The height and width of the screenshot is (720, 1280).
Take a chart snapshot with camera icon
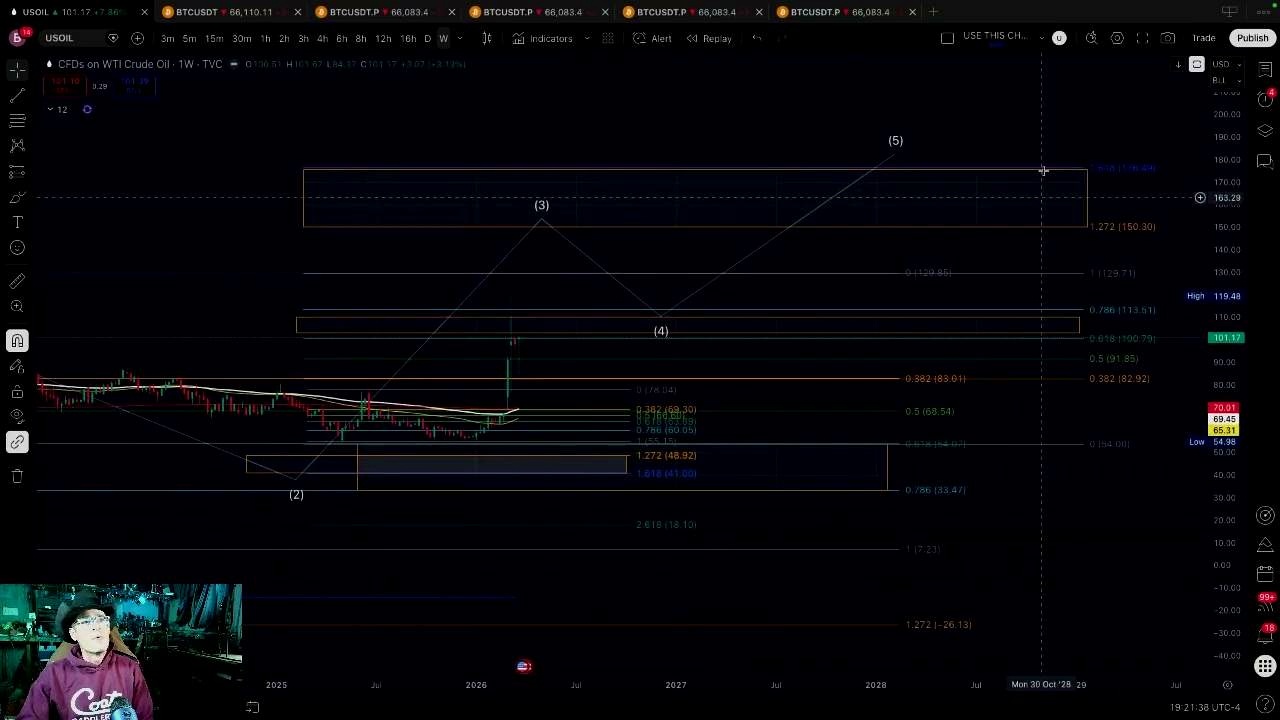(1168, 38)
